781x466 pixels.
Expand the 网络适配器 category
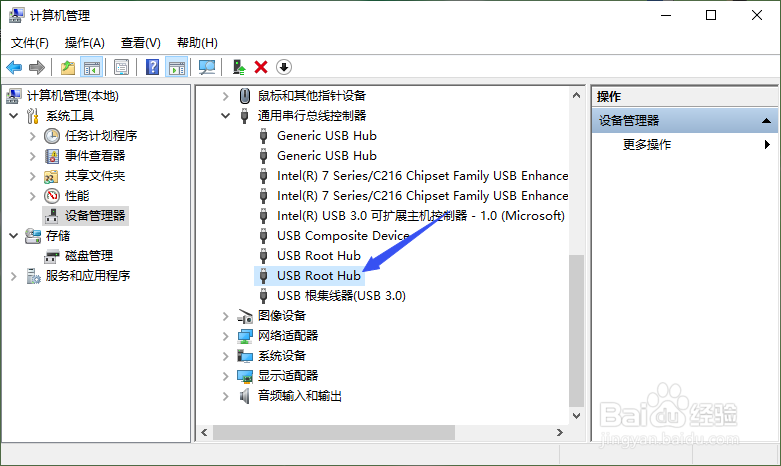tap(225, 336)
